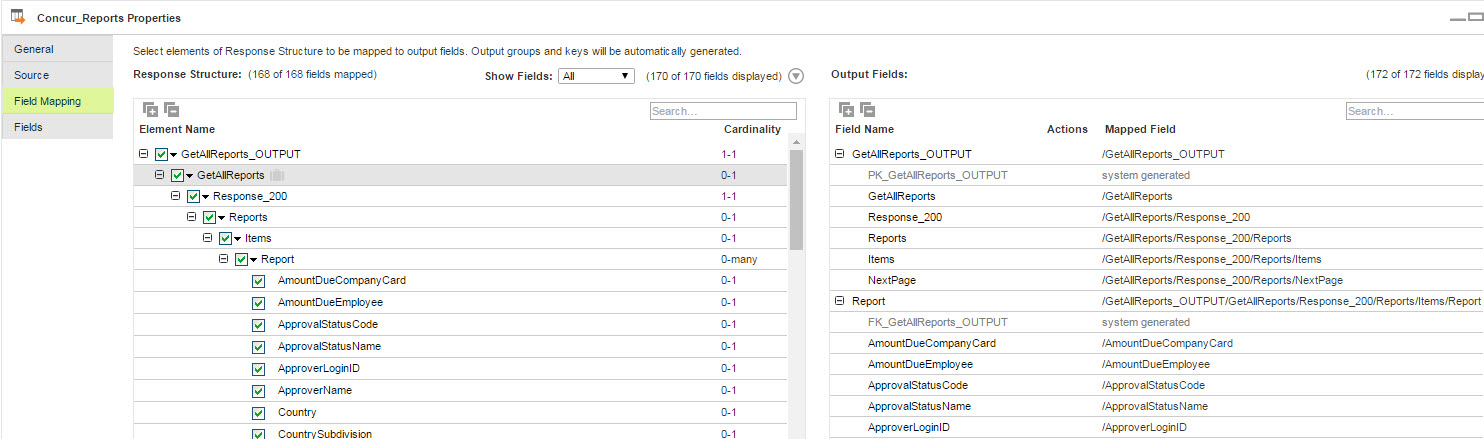Image resolution: width=1484 pixels, height=439 pixels.
Task: Open the Show Fields dropdown
Action: click(x=596, y=76)
